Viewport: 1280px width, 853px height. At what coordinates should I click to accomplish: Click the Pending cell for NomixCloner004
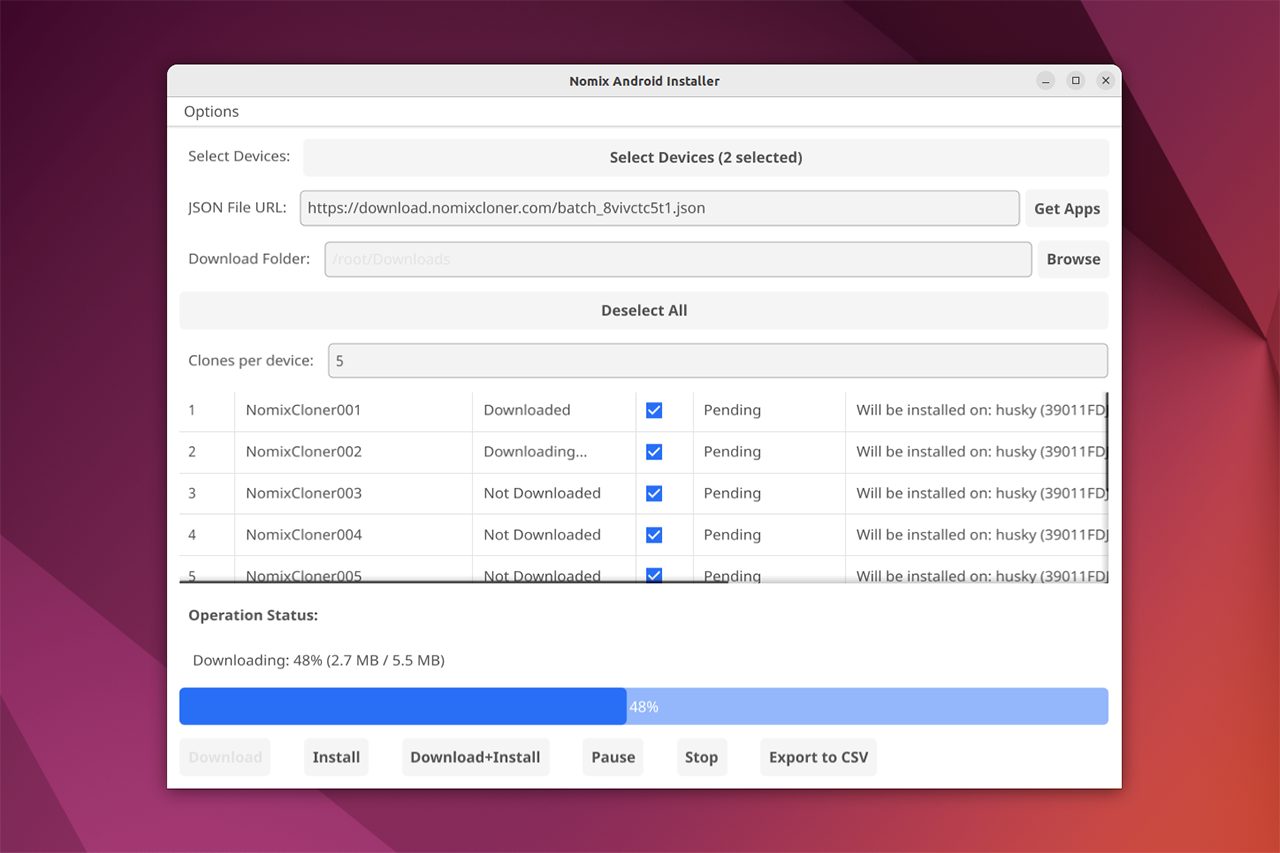pyautogui.click(x=769, y=535)
